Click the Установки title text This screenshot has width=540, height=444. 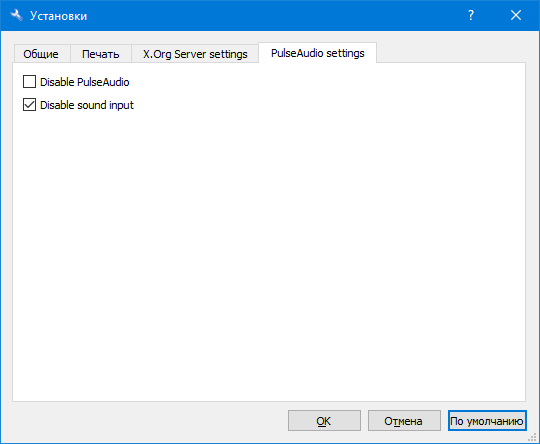click(59, 16)
